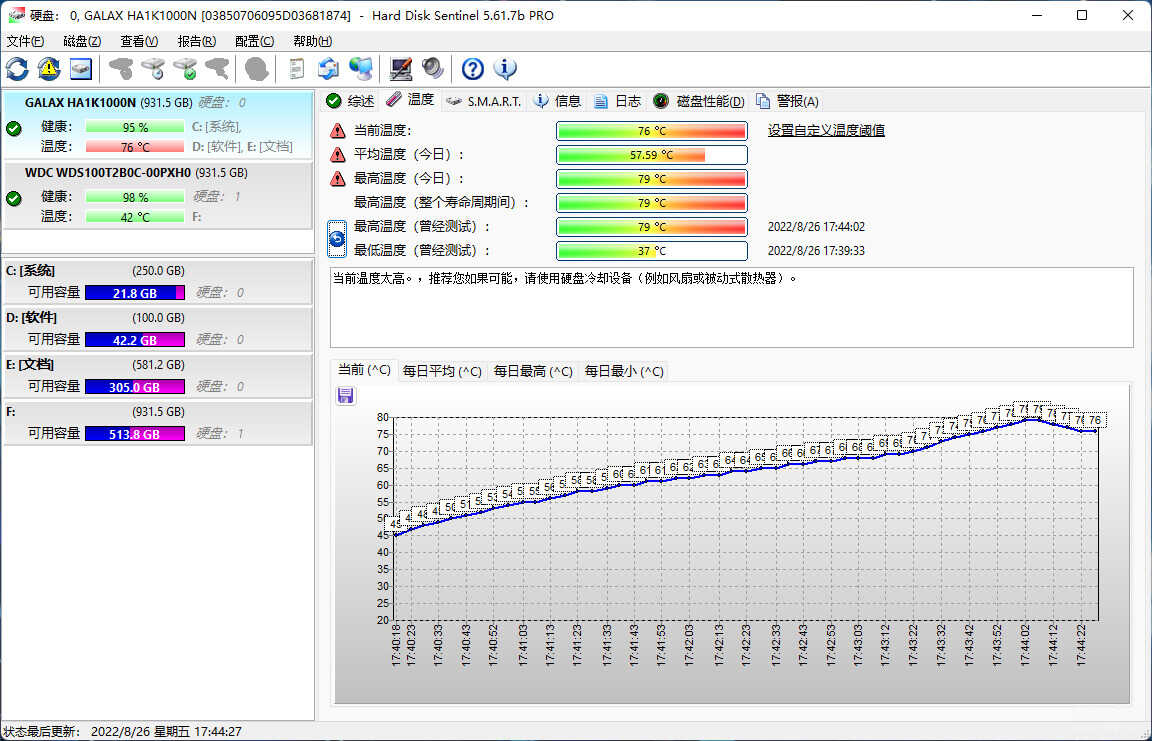Image resolution: width=1152 pixels, height=741 pixels.
Task: Open the 磁盘(Z) menu
Action: [x=82, y=41]
